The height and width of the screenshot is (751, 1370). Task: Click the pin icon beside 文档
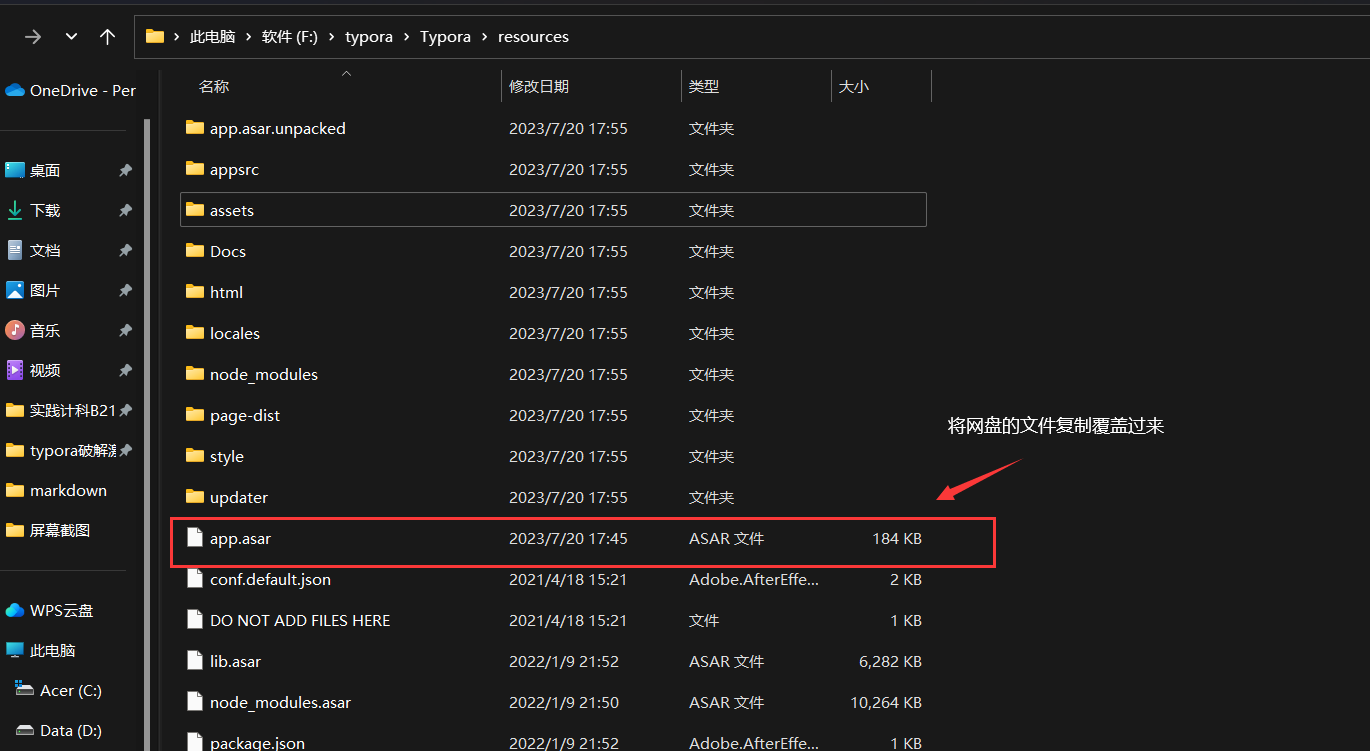125,250
